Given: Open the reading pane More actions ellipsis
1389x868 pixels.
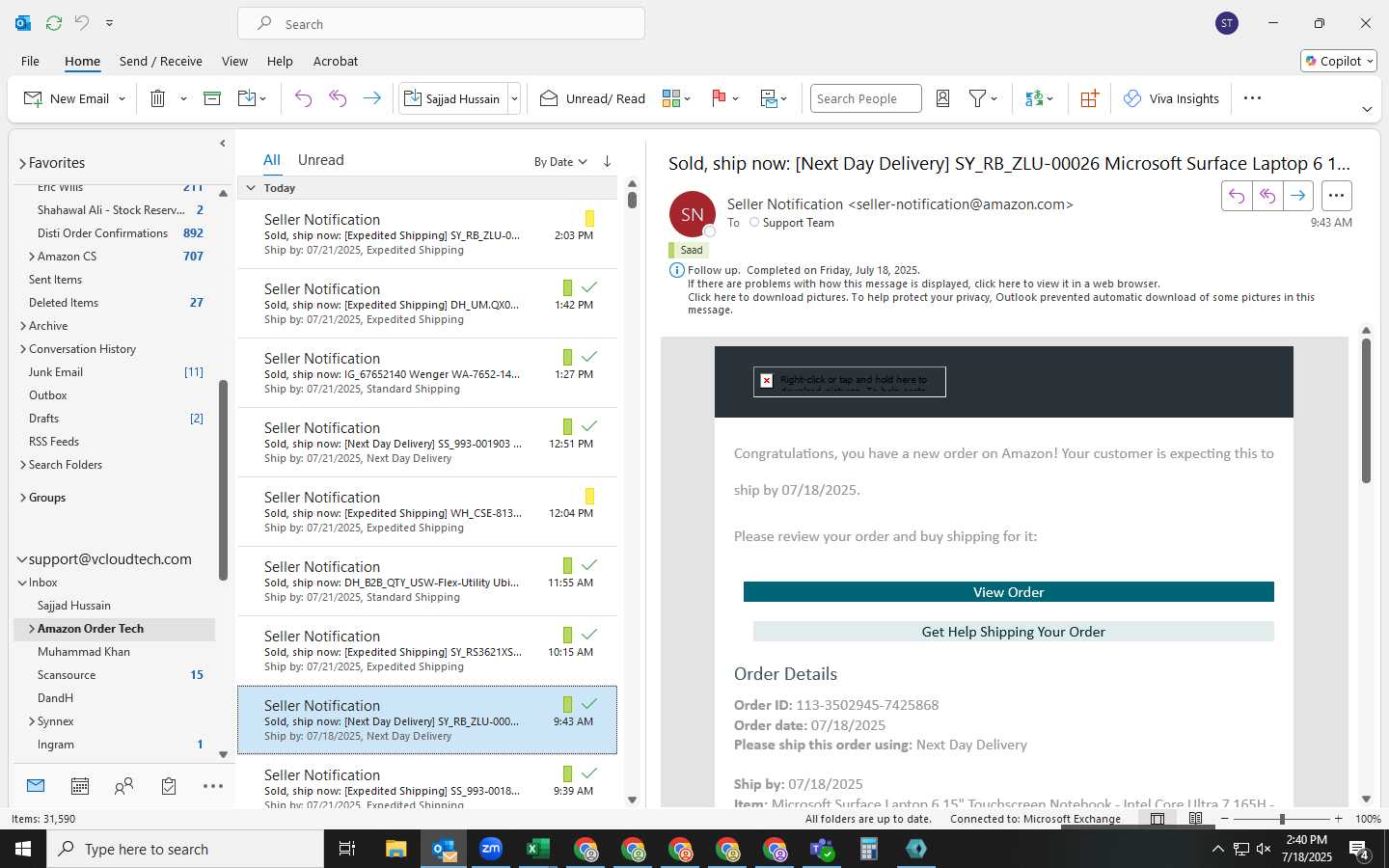Looking at the screenshot, I should coord(1336,196).
